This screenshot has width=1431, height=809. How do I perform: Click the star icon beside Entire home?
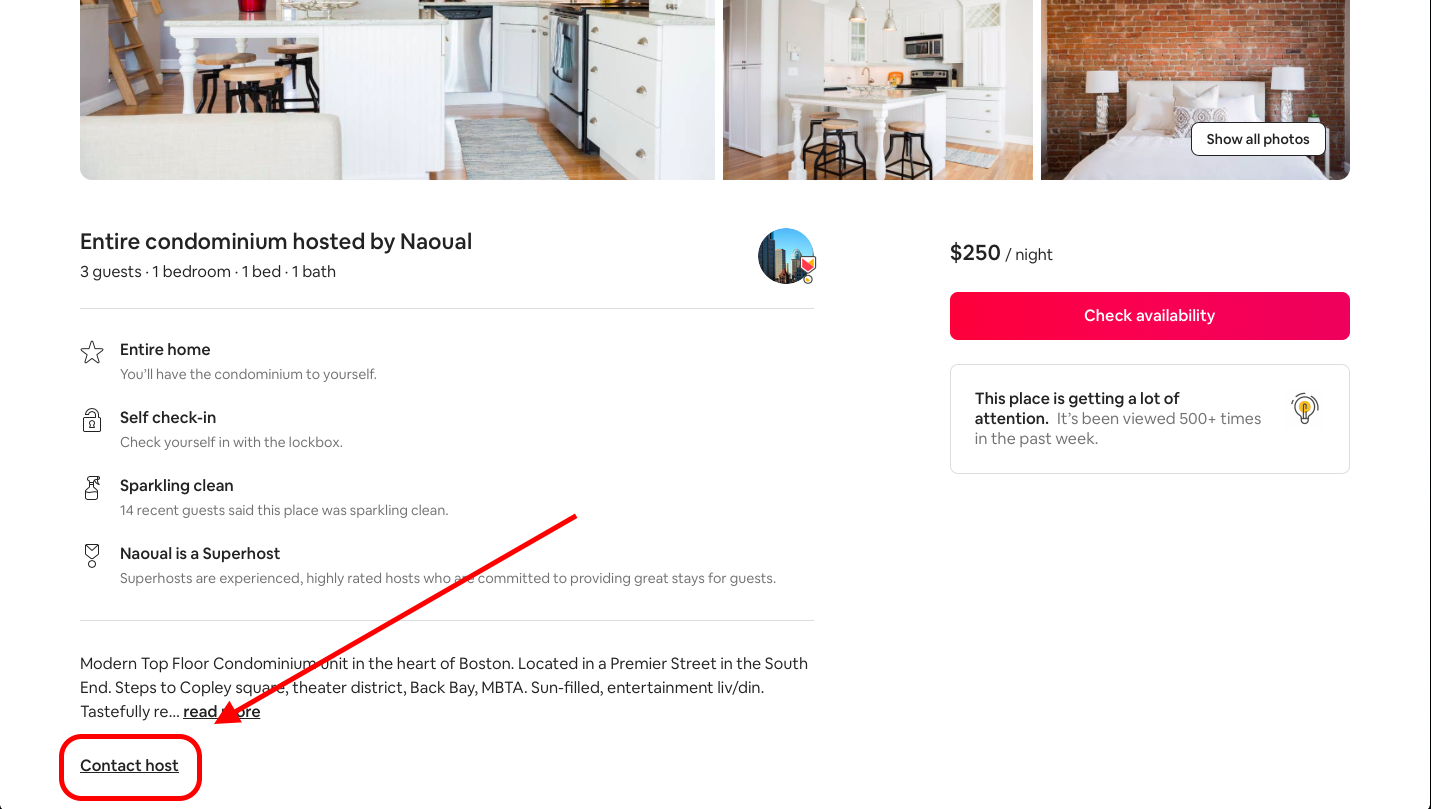coord(91,352)
